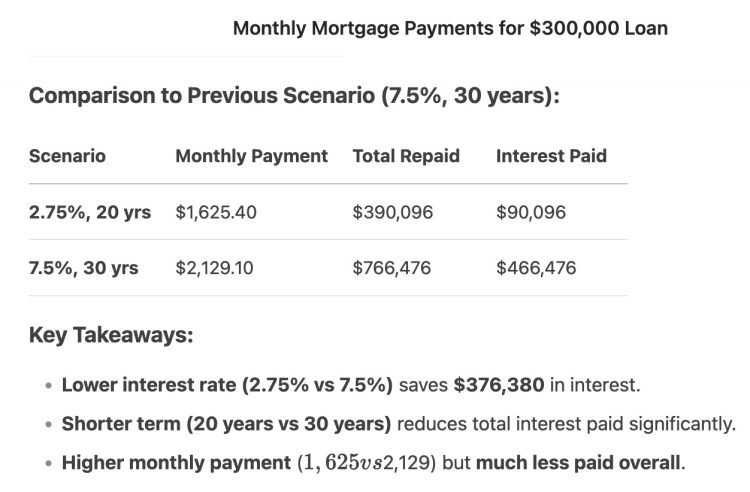The height and width of the screenshot is (492, 750).
Task: Click the bold Shorter term text
Action: (226, 424)
